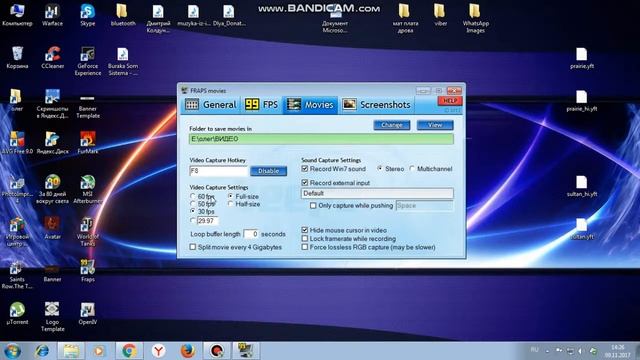The image size is (640, 360).
Task: Click Disable for the video capture hotkey
Action: tap(268, 171)
